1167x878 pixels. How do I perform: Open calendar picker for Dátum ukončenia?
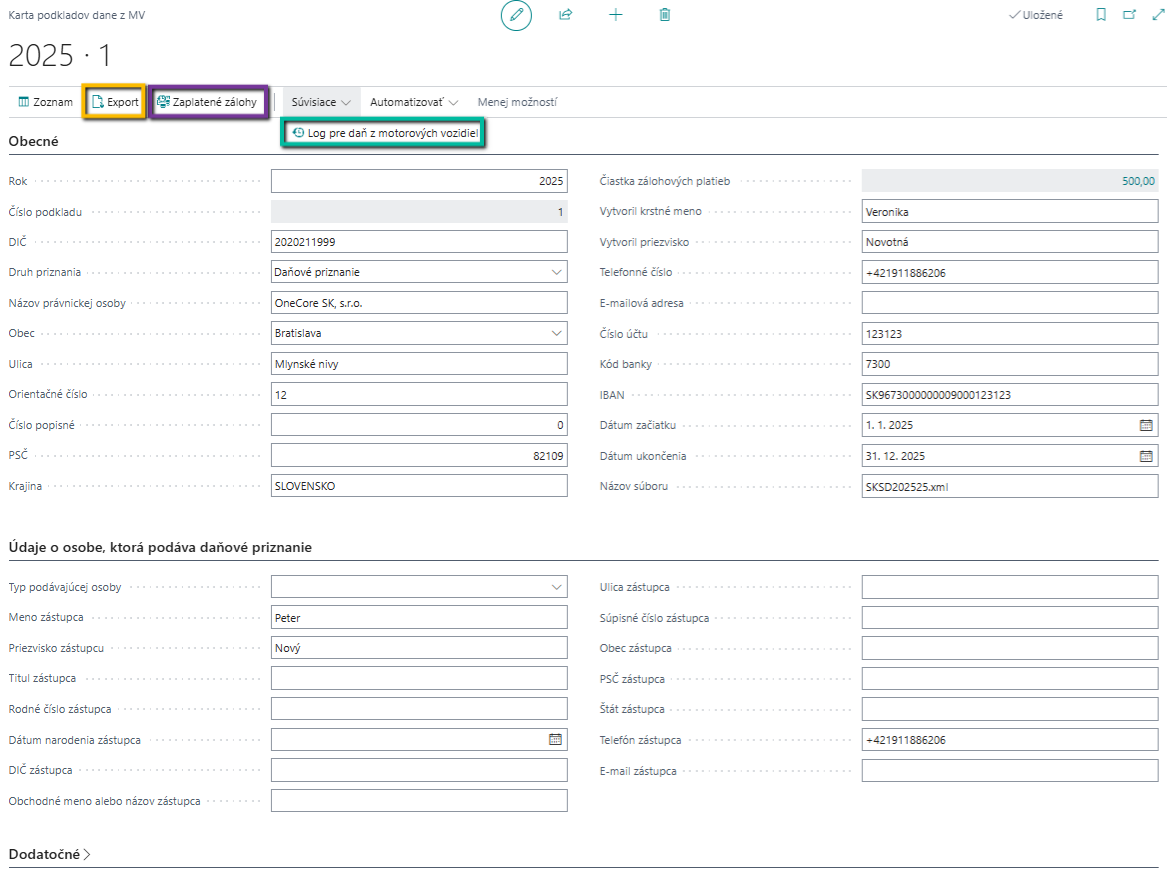click(x=1146, y=456)
